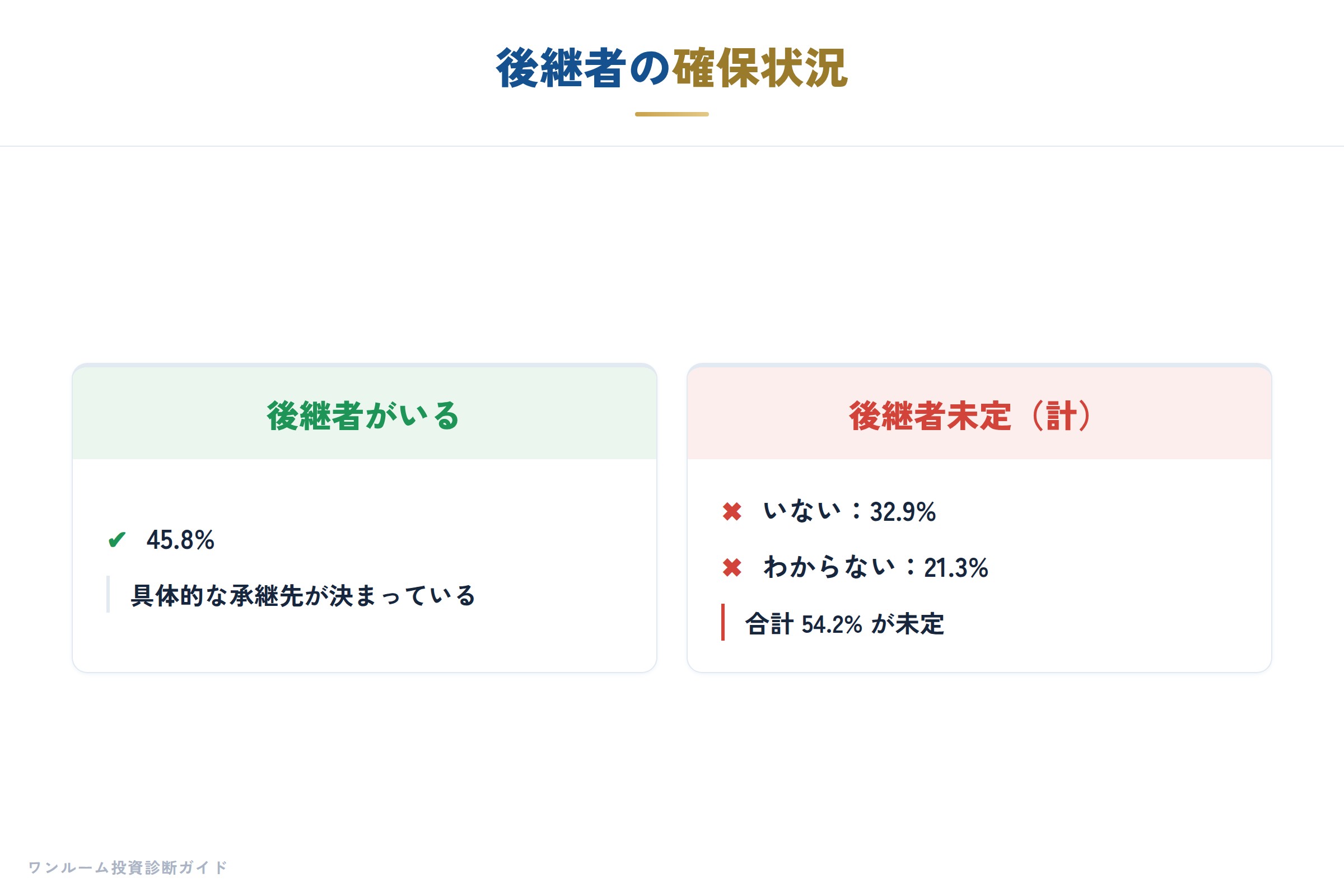Viewport: 1344px width, 896px height.
Task: Click the わからない：21.3% line
Action: point(876,567)
